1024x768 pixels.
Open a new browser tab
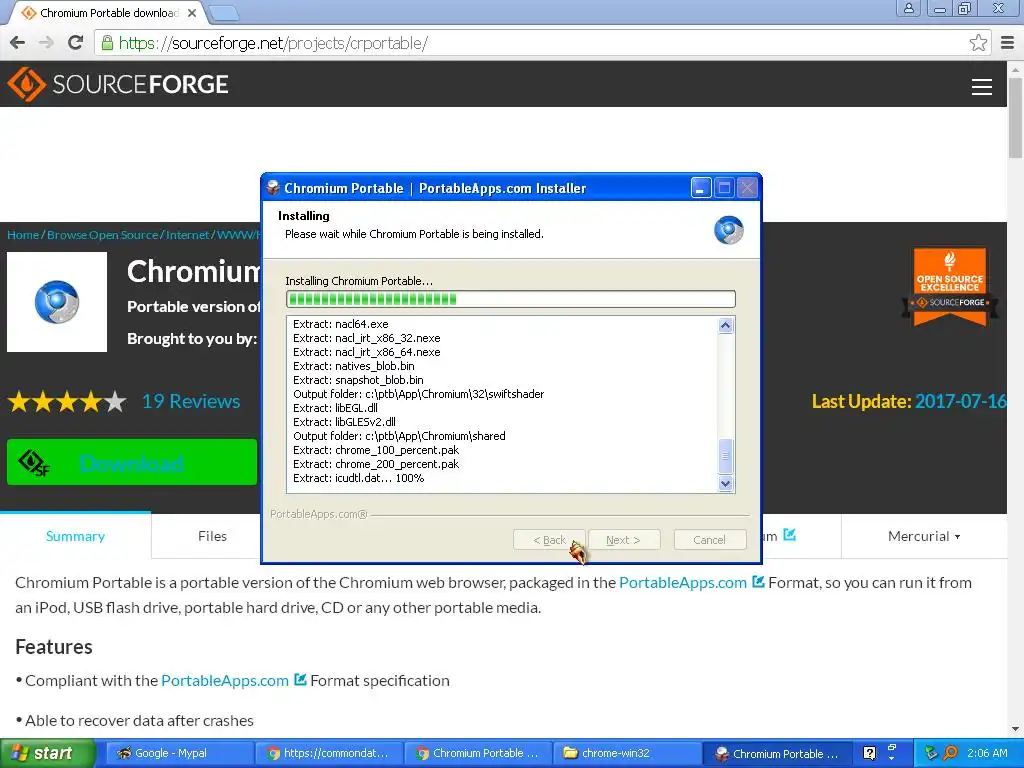(225, 12)
